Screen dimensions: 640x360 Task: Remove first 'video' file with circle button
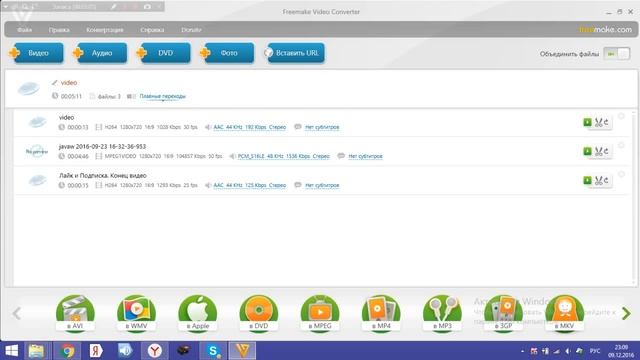(x=621, y=116)
